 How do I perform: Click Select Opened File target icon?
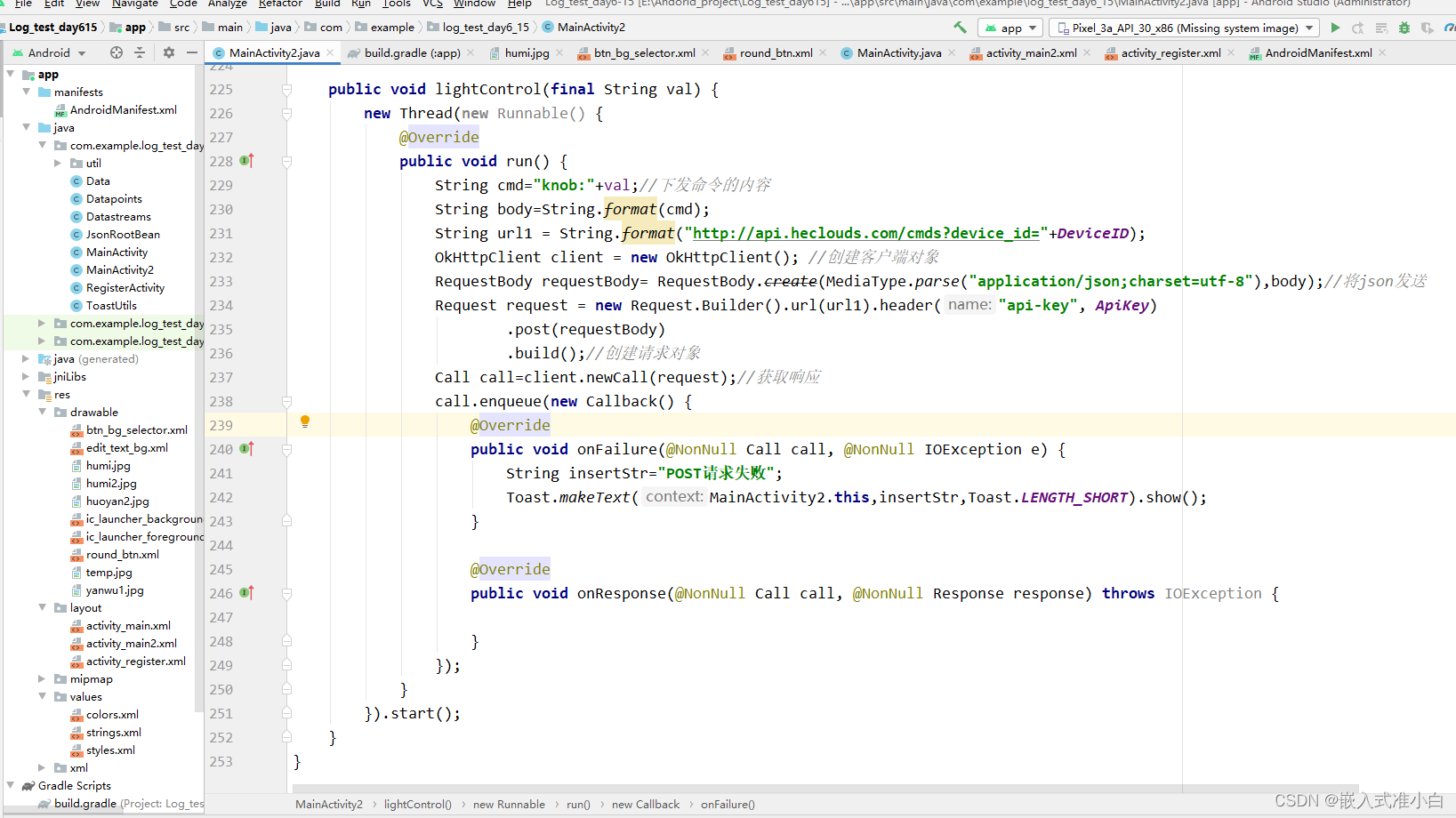tap(117, 52)
